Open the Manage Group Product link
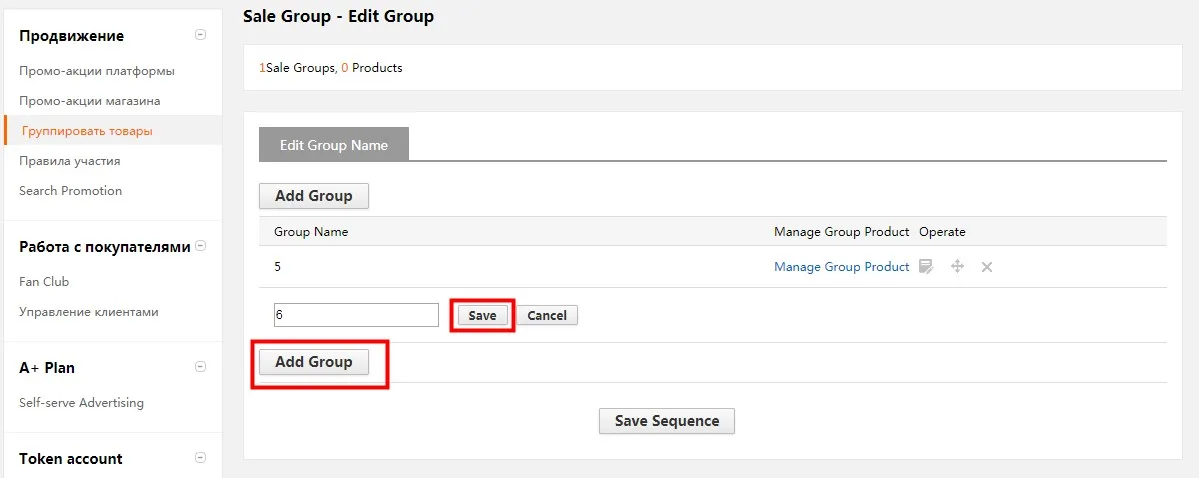 click(x=842, y=267)
